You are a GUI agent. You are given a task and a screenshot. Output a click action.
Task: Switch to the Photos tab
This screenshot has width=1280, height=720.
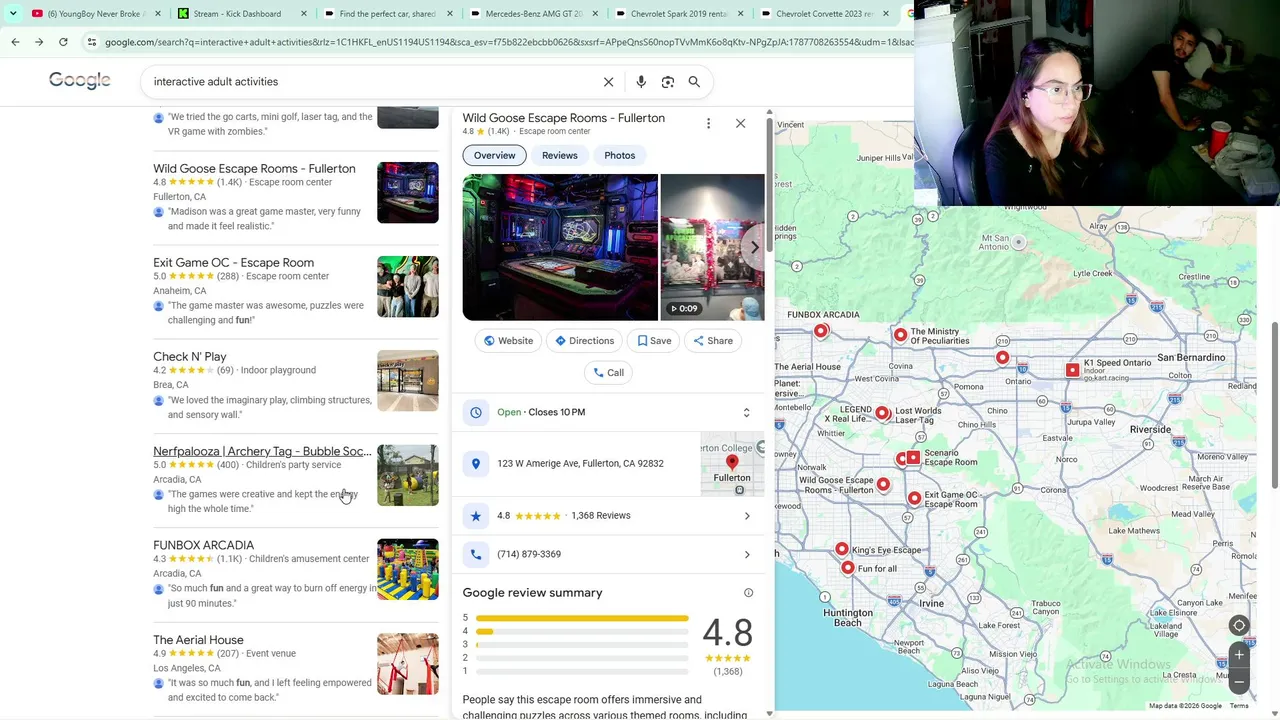pyautogui.click(x=620, y=156)
